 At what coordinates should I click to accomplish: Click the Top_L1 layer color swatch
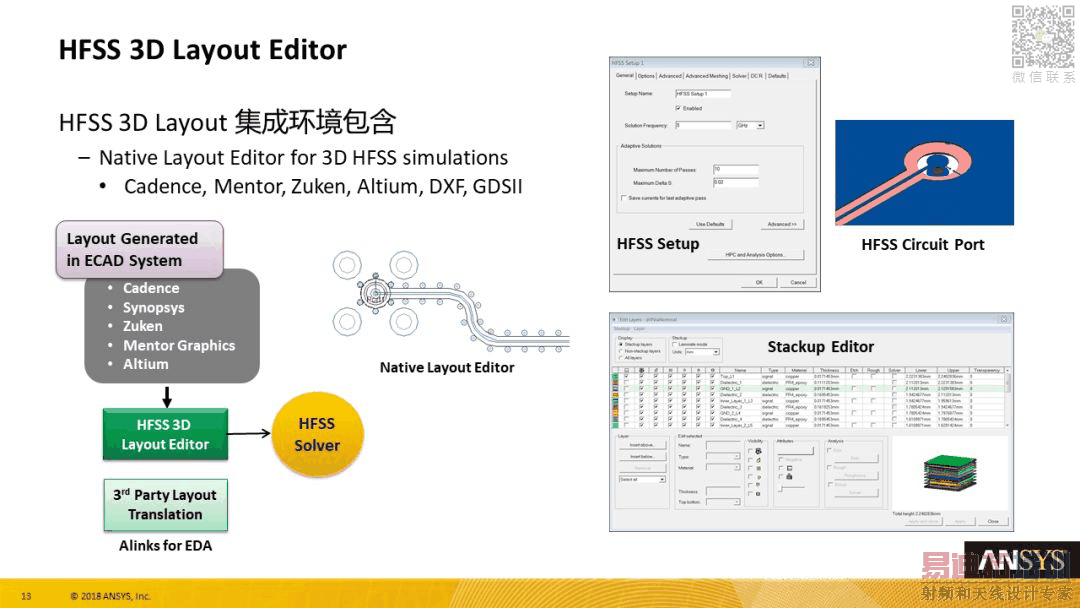(x=615, y=377)
